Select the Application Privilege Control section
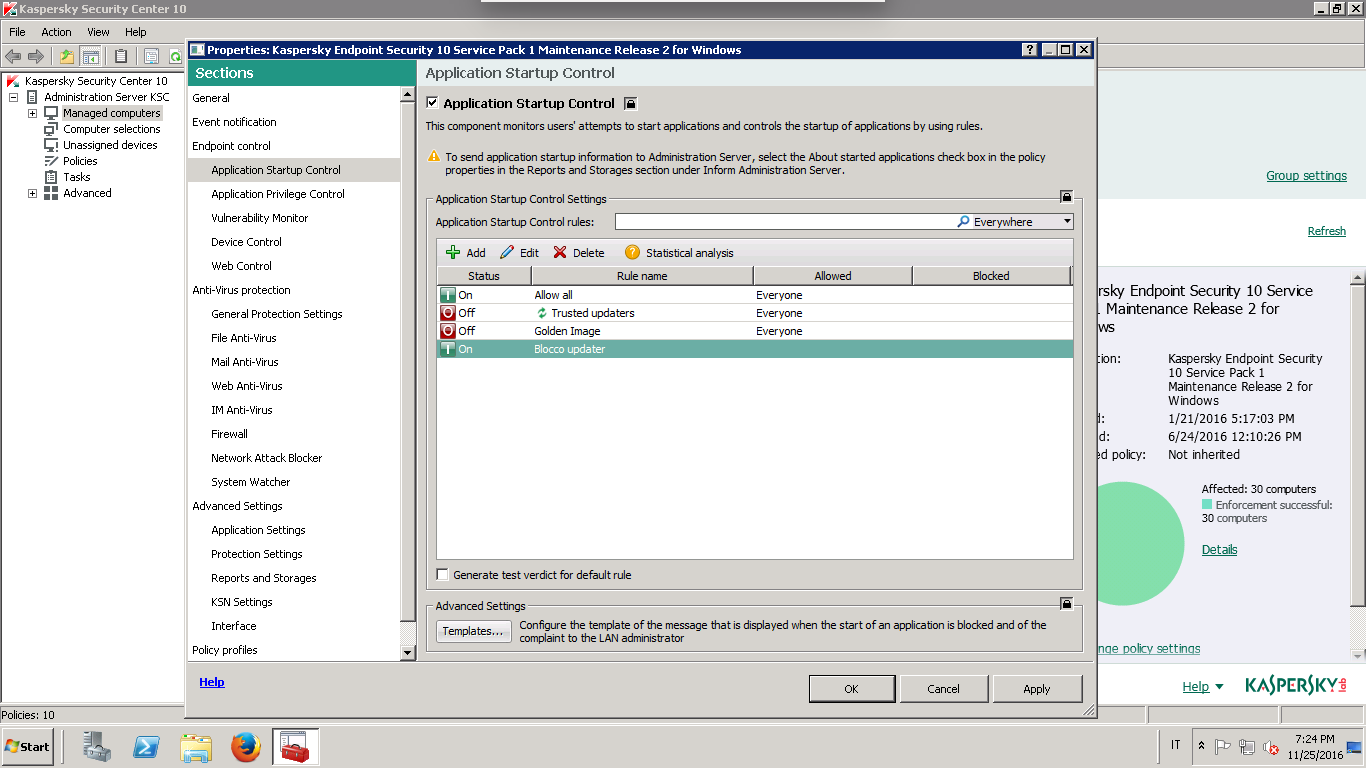Screen dimensions: 1366x768 coord(278,194)
